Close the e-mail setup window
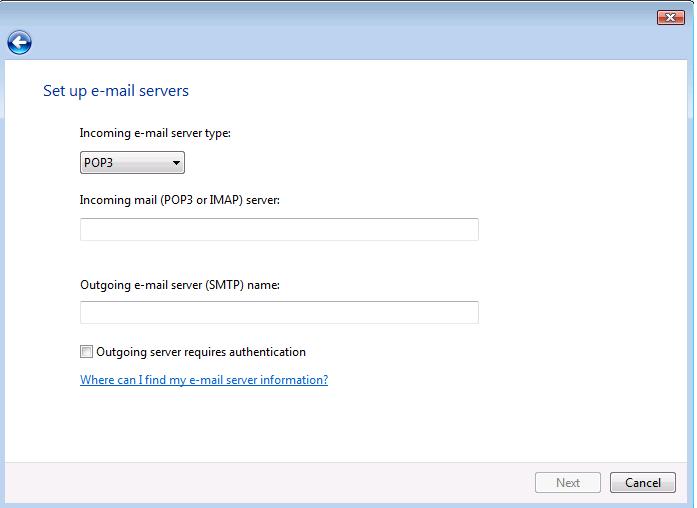Viewport: 697px width, 508px height. 670,17
